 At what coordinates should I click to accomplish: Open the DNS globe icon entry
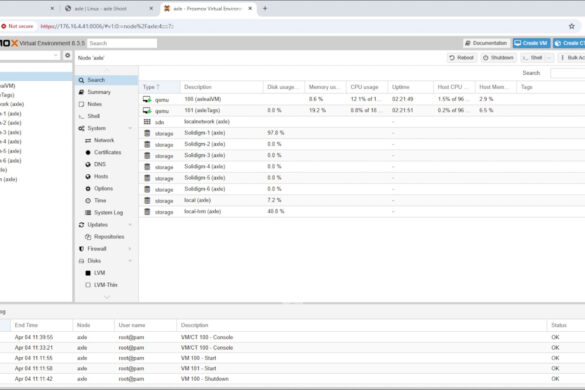tap(88, 164)
